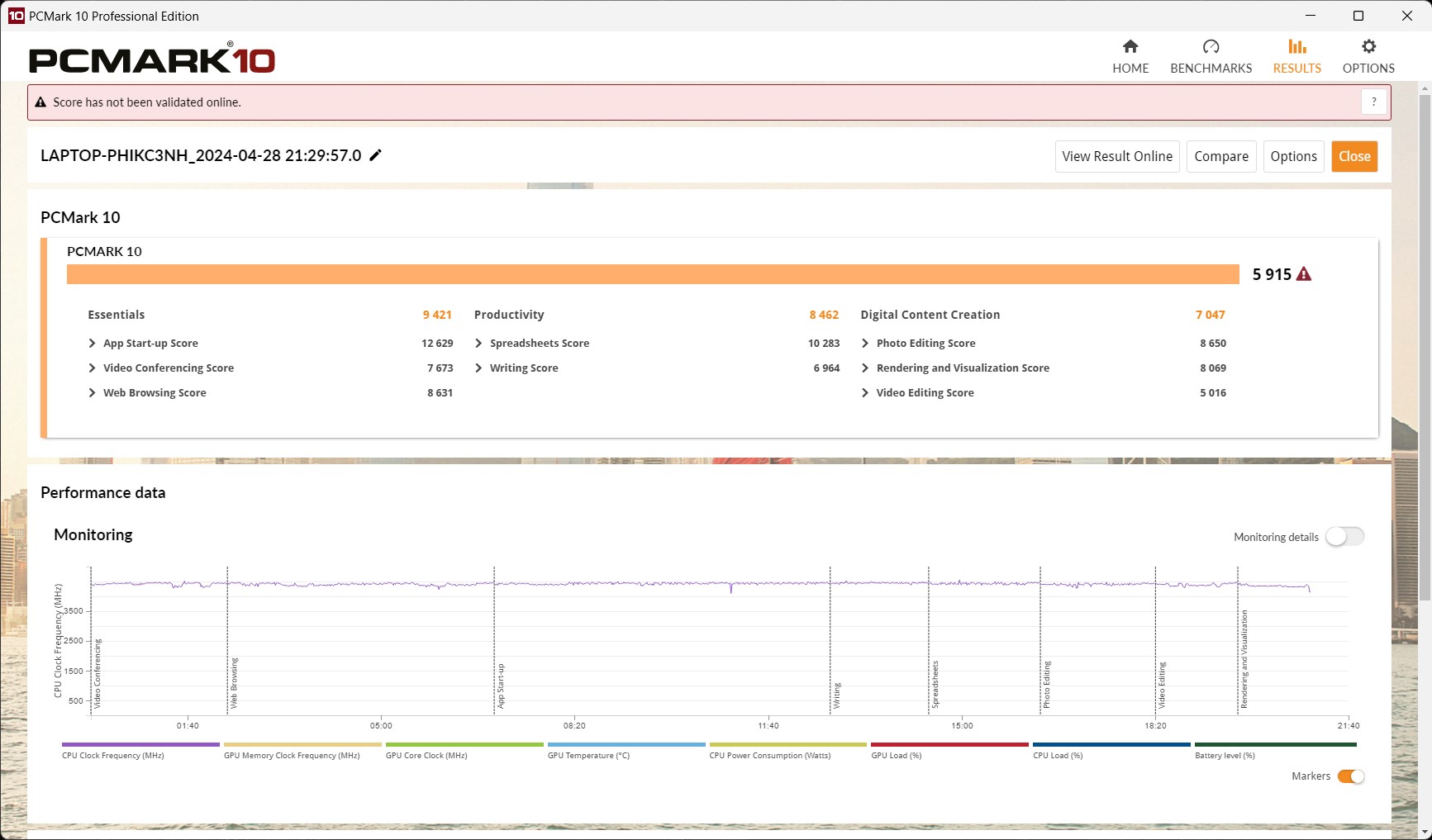Toggle Battery level legend swatch
The height and width of the screenshot is (840, 1432).
click(1276, 745)
